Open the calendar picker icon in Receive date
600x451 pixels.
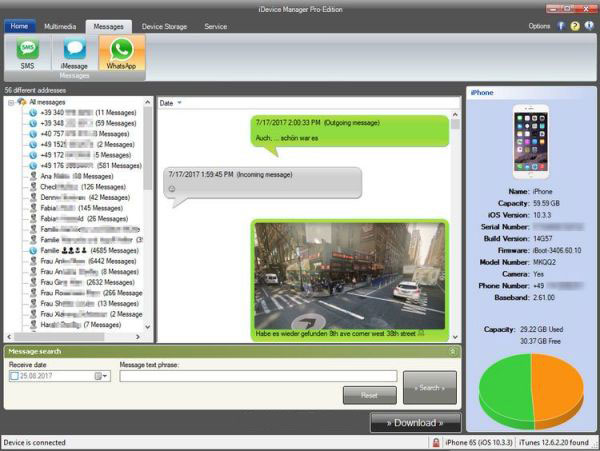coord(98,376)
